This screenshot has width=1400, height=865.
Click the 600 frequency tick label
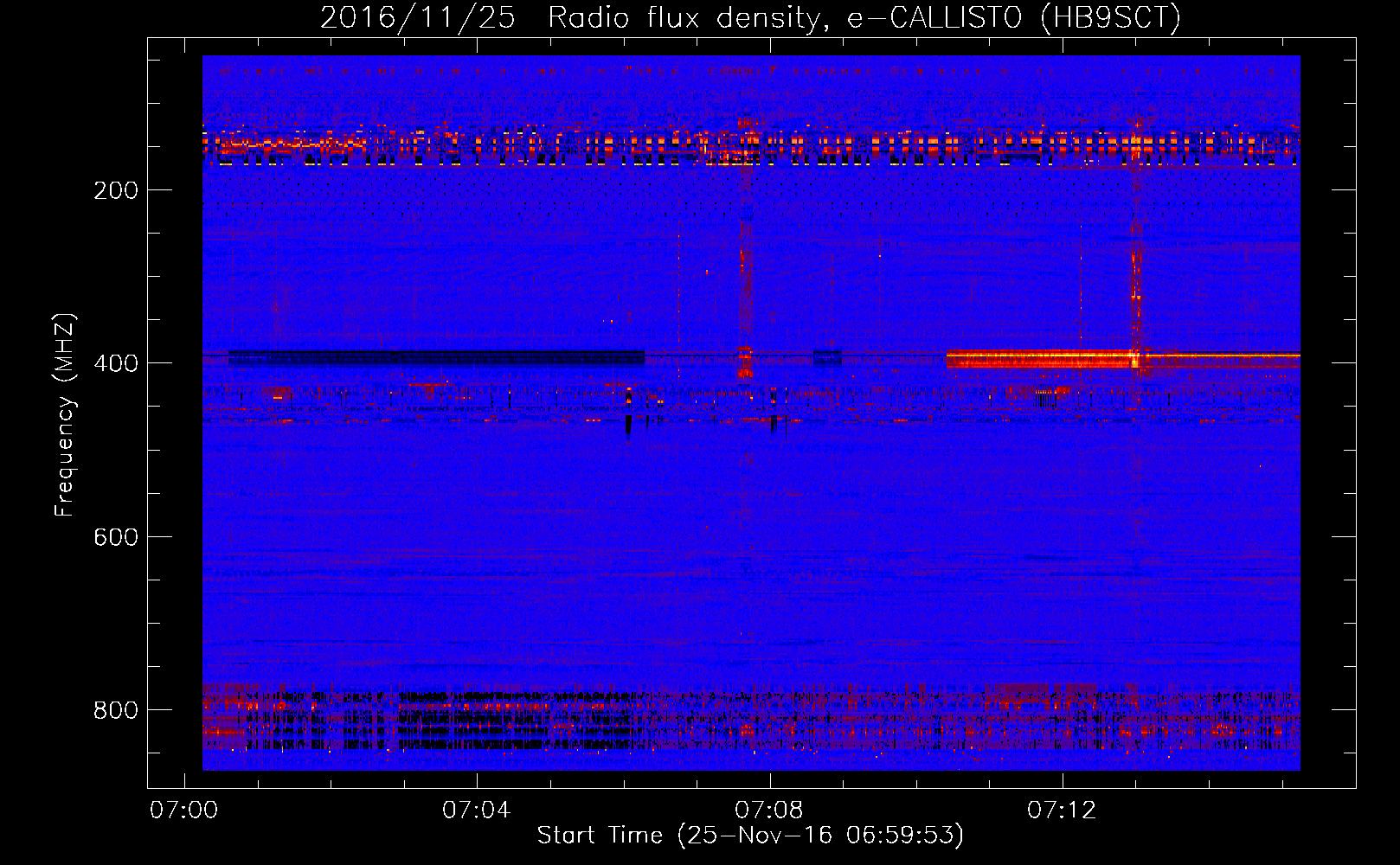[x=116, y=537]
